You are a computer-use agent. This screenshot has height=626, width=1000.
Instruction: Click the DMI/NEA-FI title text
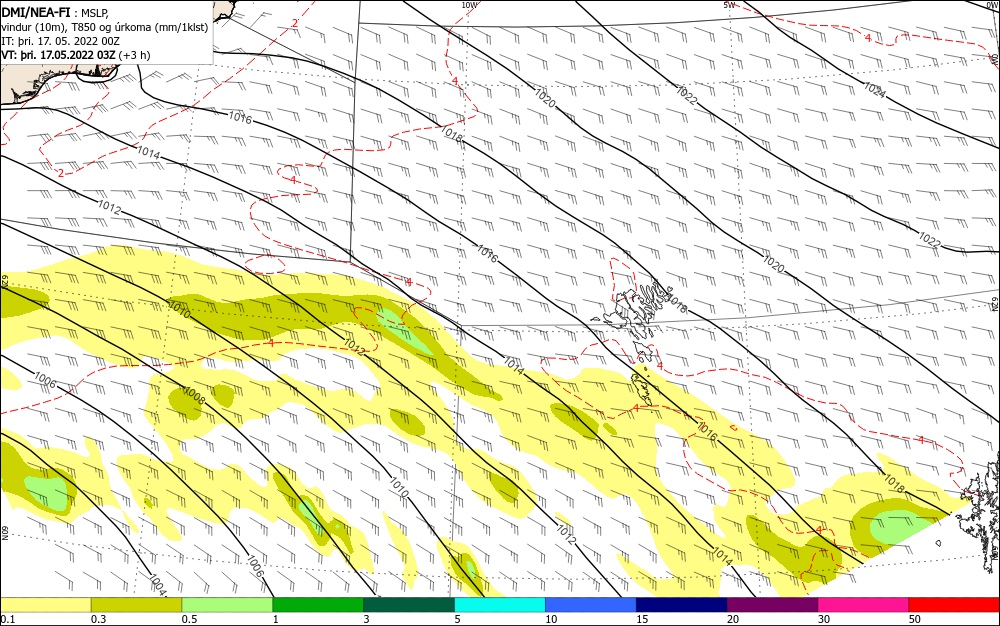coord(36,11)
